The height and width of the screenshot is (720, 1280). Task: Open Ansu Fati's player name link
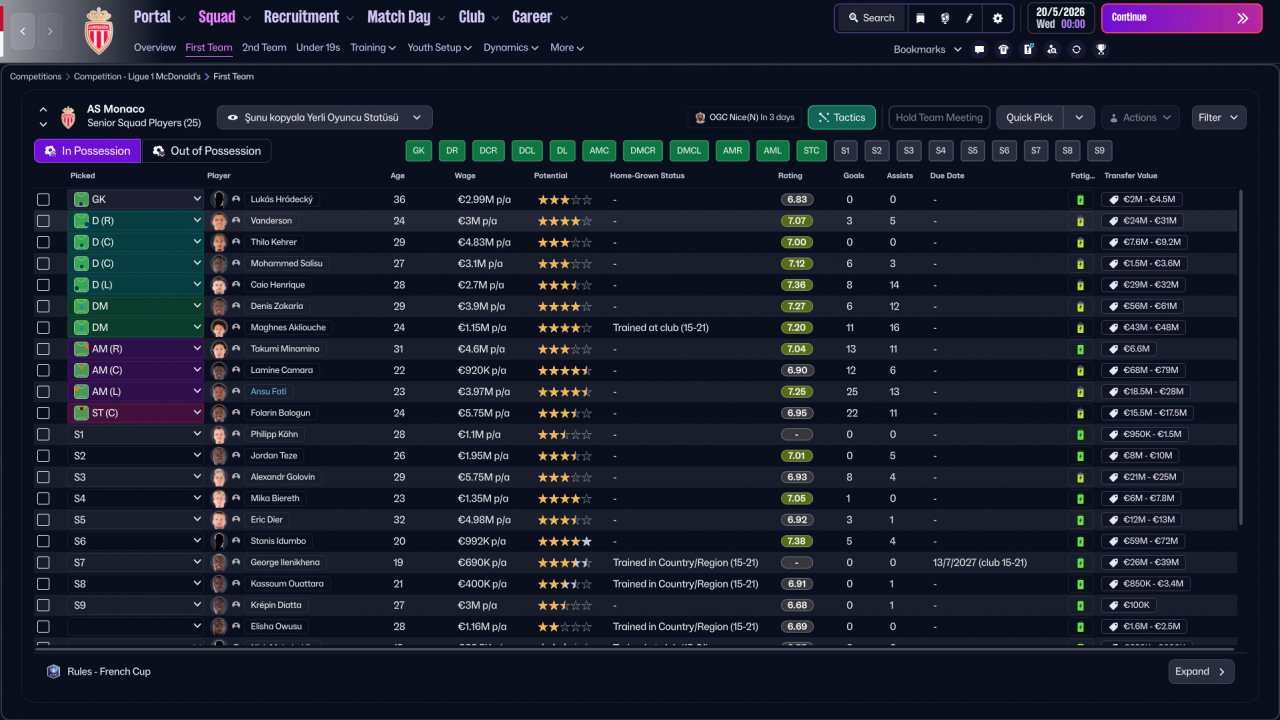[x=268, y=391]
